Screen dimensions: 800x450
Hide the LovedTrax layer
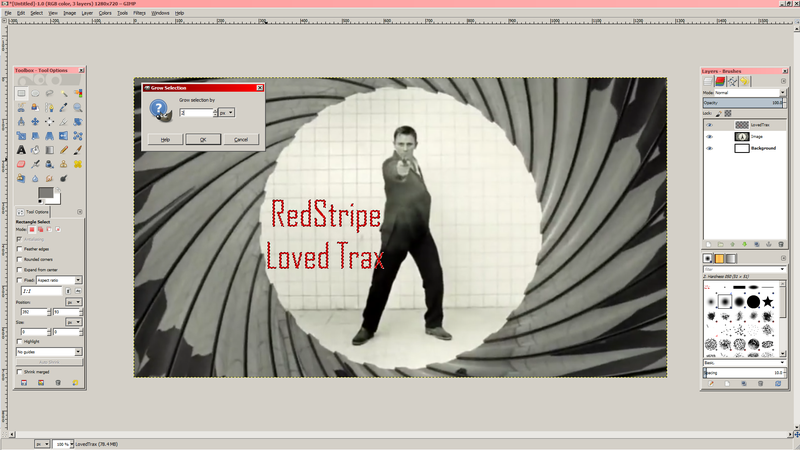(709, 125)
